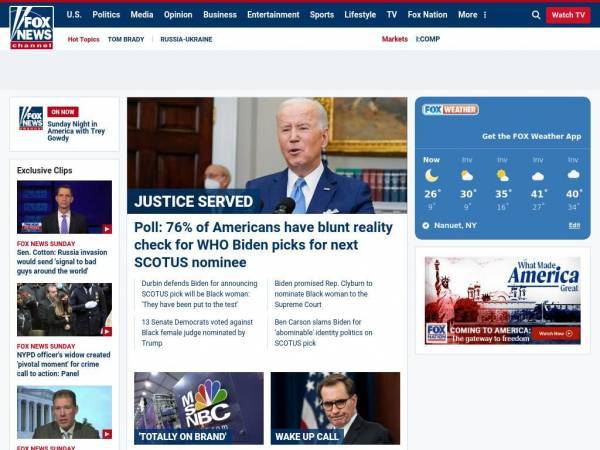Play the NYPD officer's widow video icon

pos(107,331)
